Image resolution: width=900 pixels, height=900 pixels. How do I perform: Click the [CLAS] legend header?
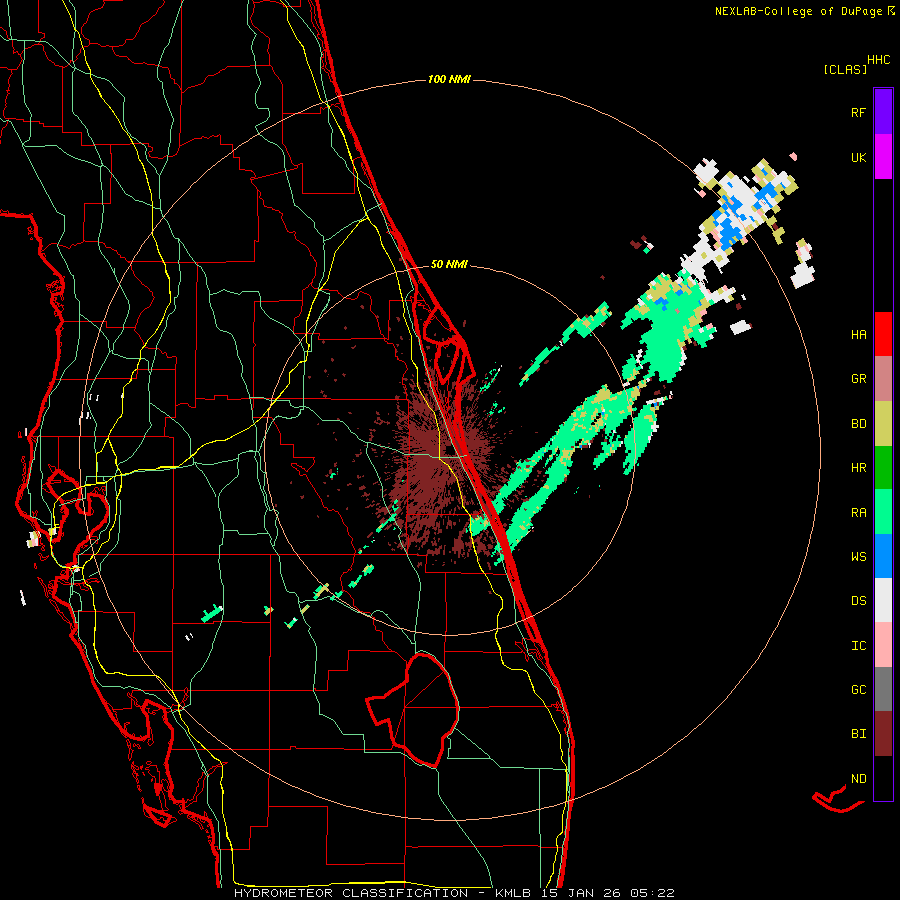coord(845,69)
